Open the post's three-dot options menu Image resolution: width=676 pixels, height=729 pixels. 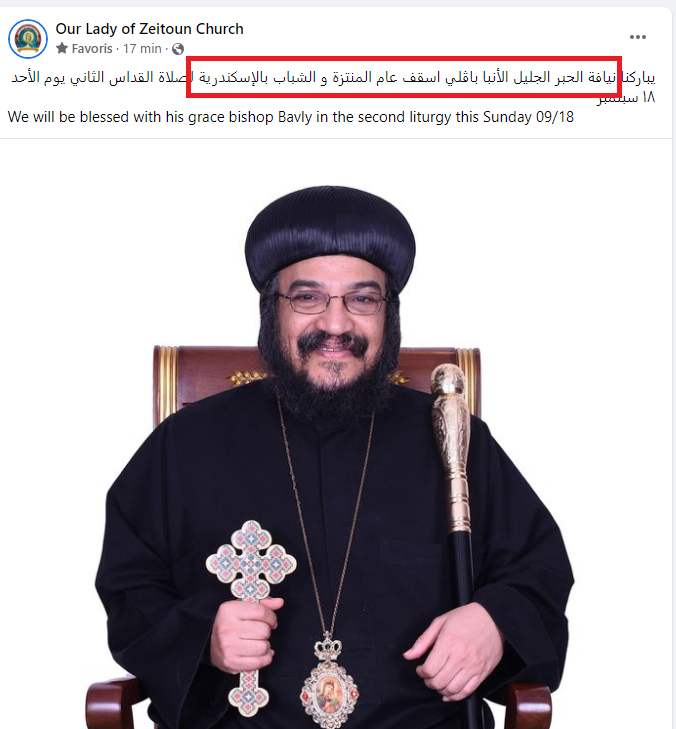(x=637, y=37)
